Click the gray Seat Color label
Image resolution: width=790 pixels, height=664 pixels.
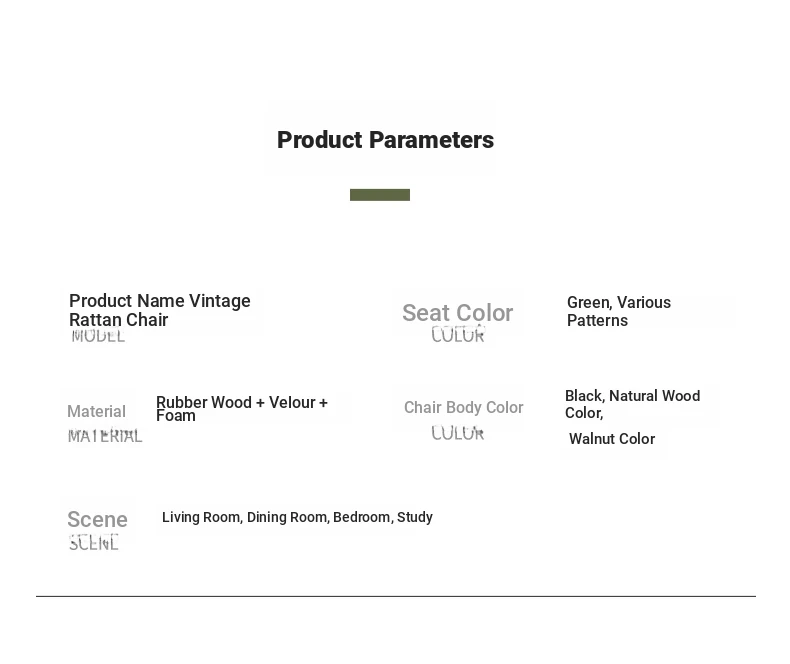pos(457,313)
